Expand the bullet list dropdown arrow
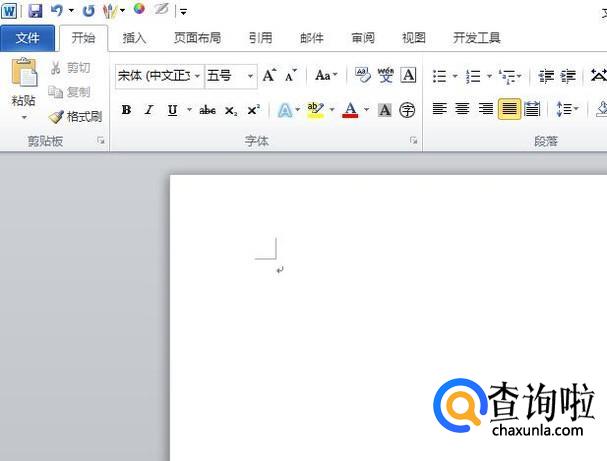607x461 pixels. point(455,76)
